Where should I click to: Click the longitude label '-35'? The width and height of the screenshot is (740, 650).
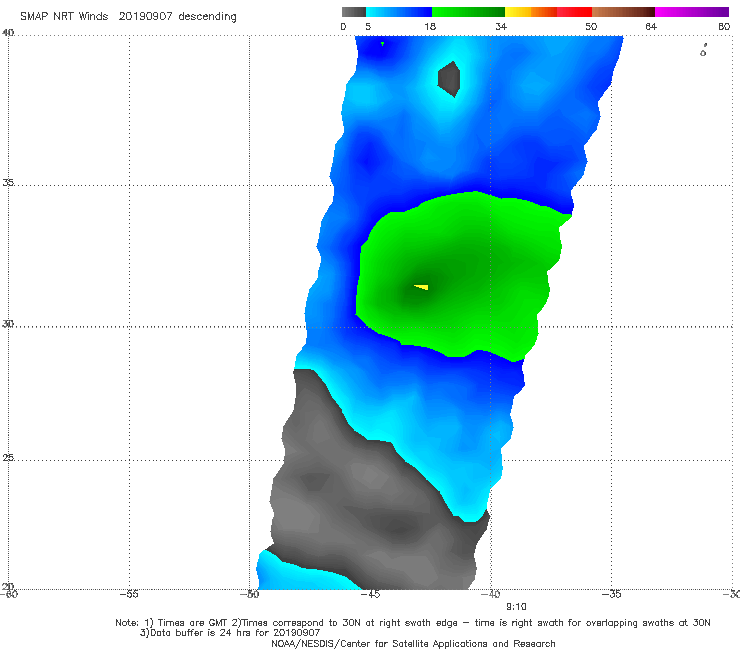pyautogui.click(x=612, y=594)
